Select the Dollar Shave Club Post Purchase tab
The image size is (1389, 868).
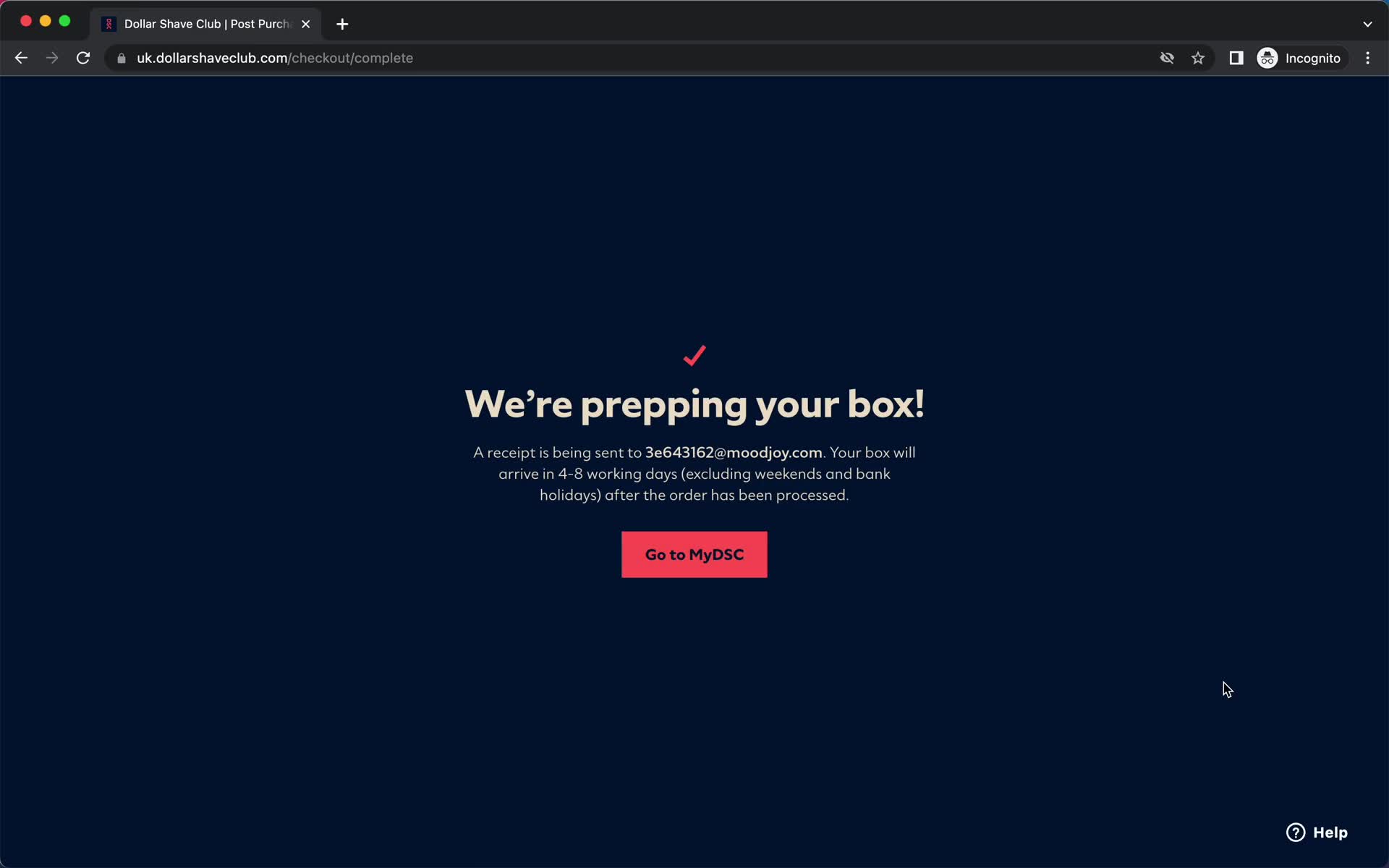pos(206,24)
